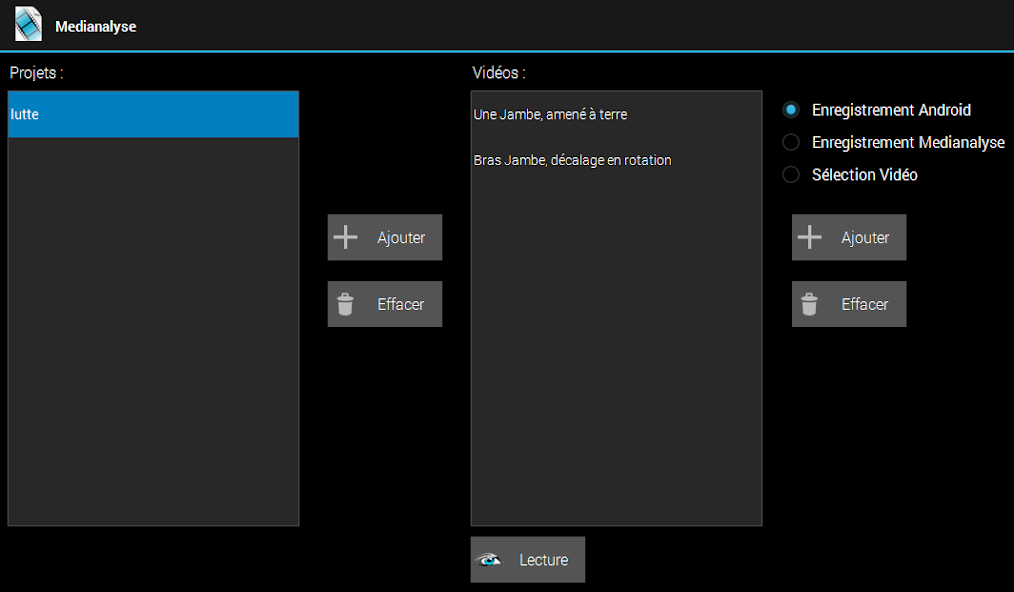Click the plus icon under the recording options

809,238
